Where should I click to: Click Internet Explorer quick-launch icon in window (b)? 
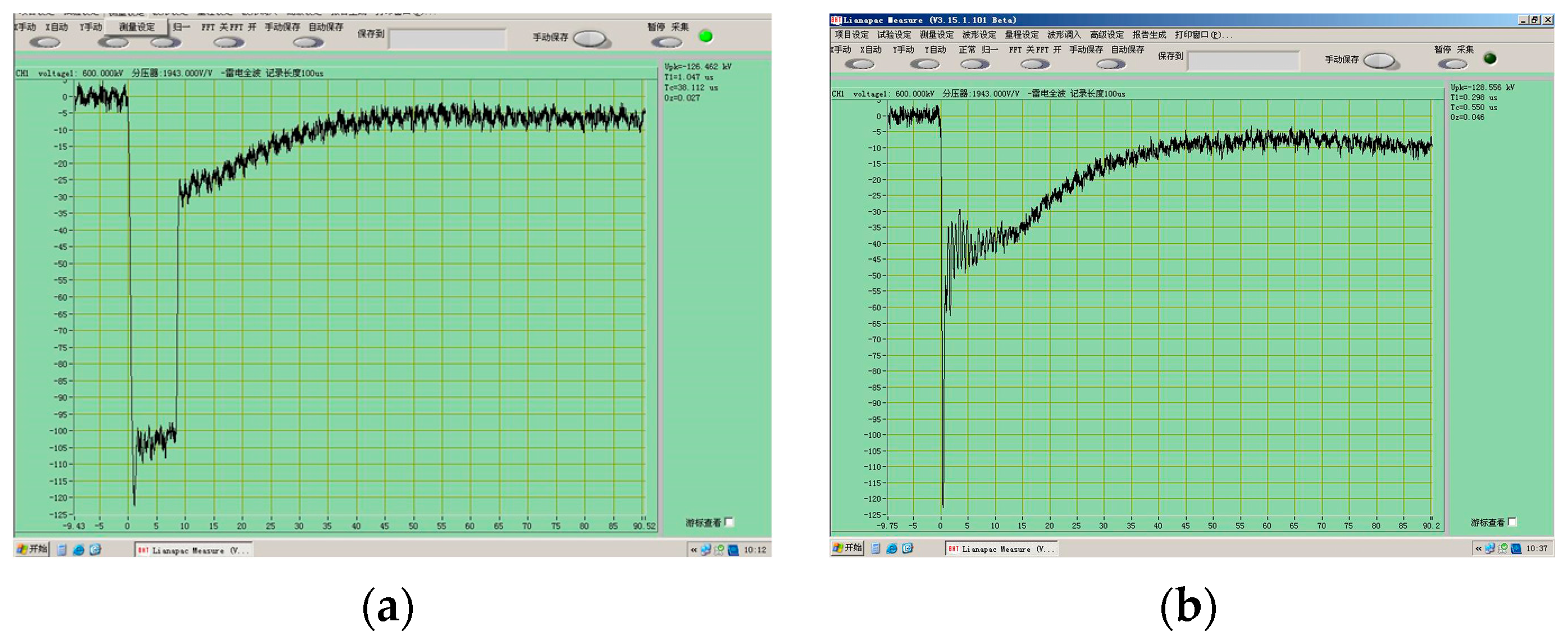coord(891,548)
